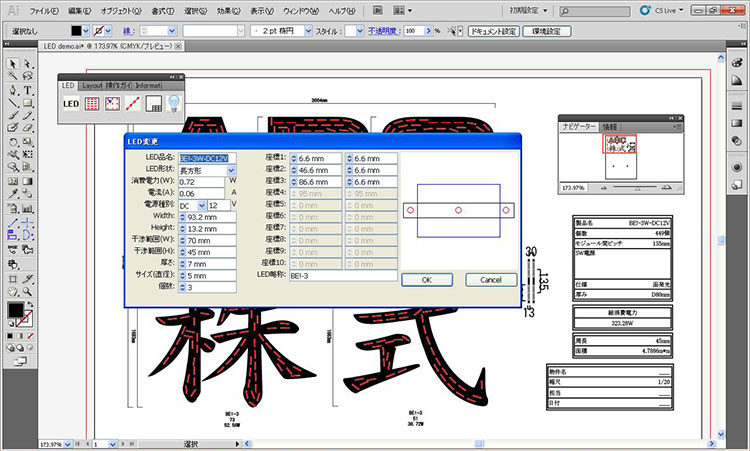Toggle Draw Normal mode in toolbox
Viewport: 750px width, 451px height.
coord(10,348)
